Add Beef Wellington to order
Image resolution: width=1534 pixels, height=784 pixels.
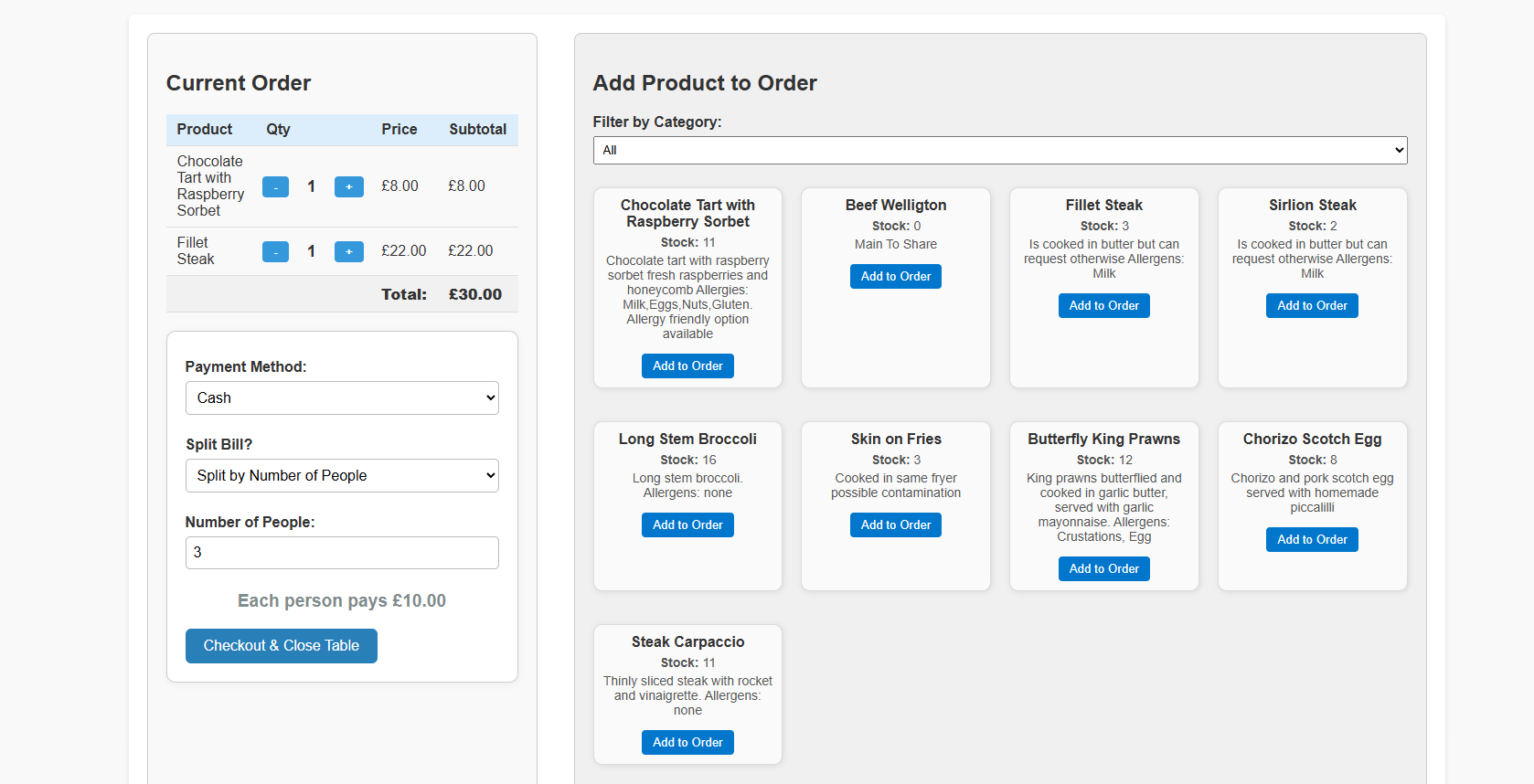(x=896, y=277)
